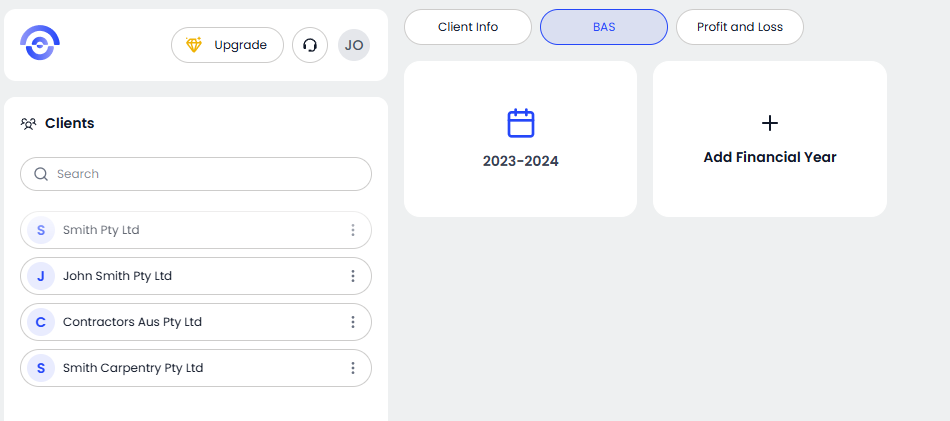The width and height of the screenshot is (950, 421).
Task: Click the Contractors Aus avatar letter C
Action: point(41,322)
